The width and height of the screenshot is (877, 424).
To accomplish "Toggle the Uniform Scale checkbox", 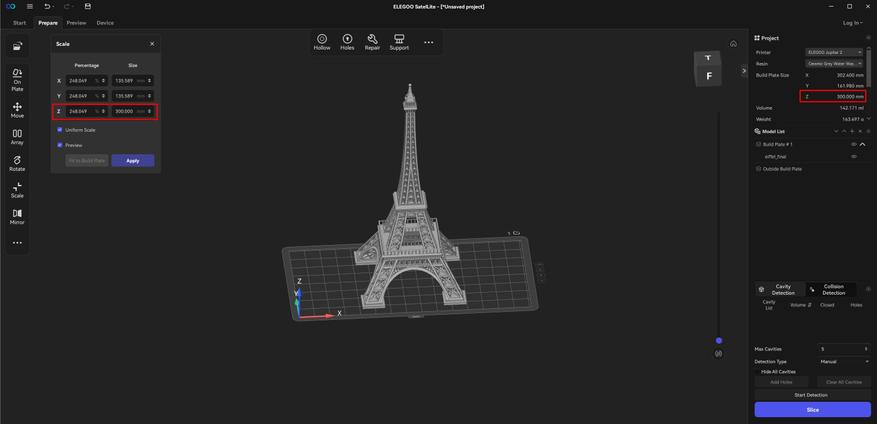I will point(60,130).
